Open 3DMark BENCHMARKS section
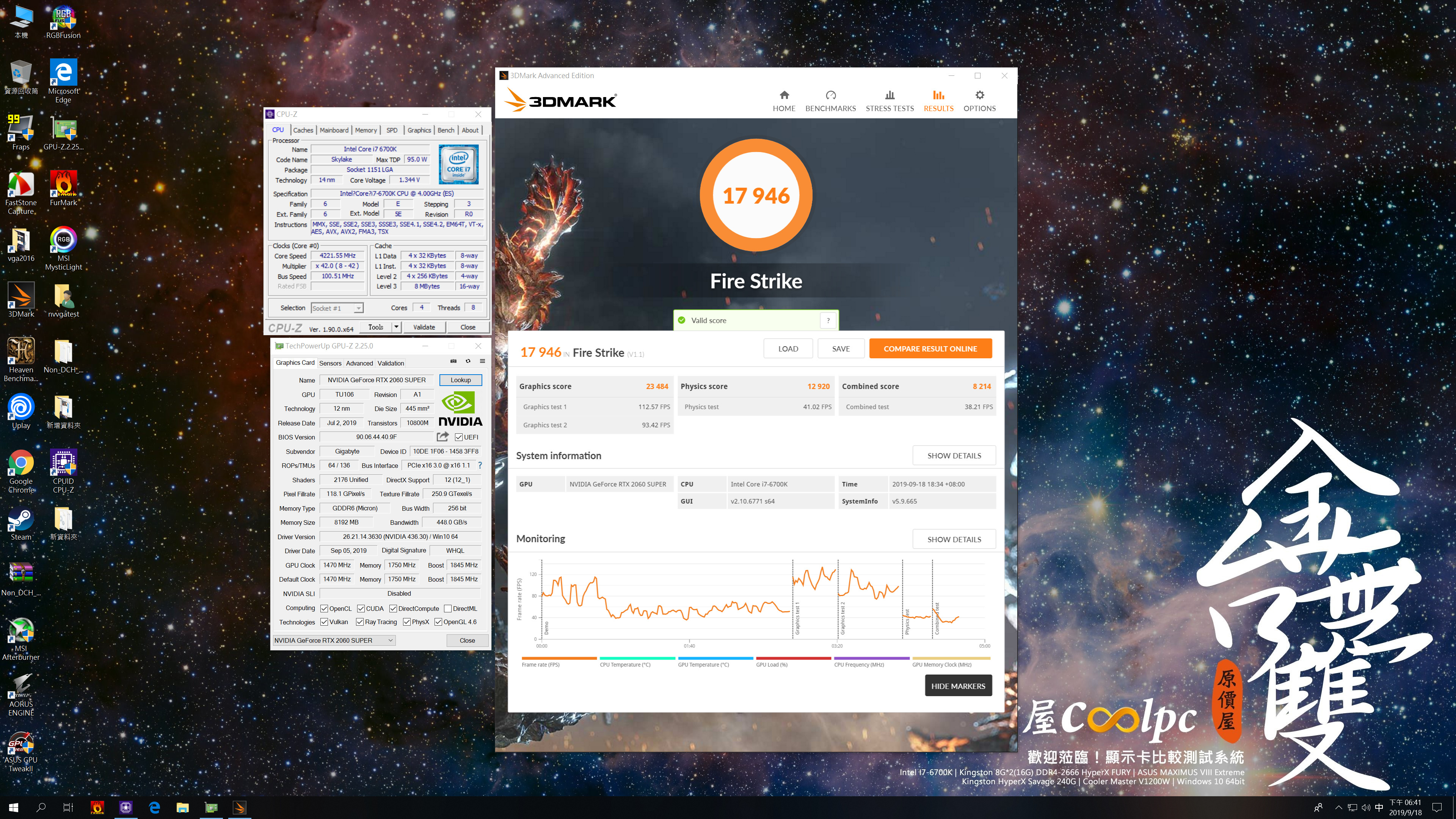Viewport: 1456px width, 819px height. [830, 100]
